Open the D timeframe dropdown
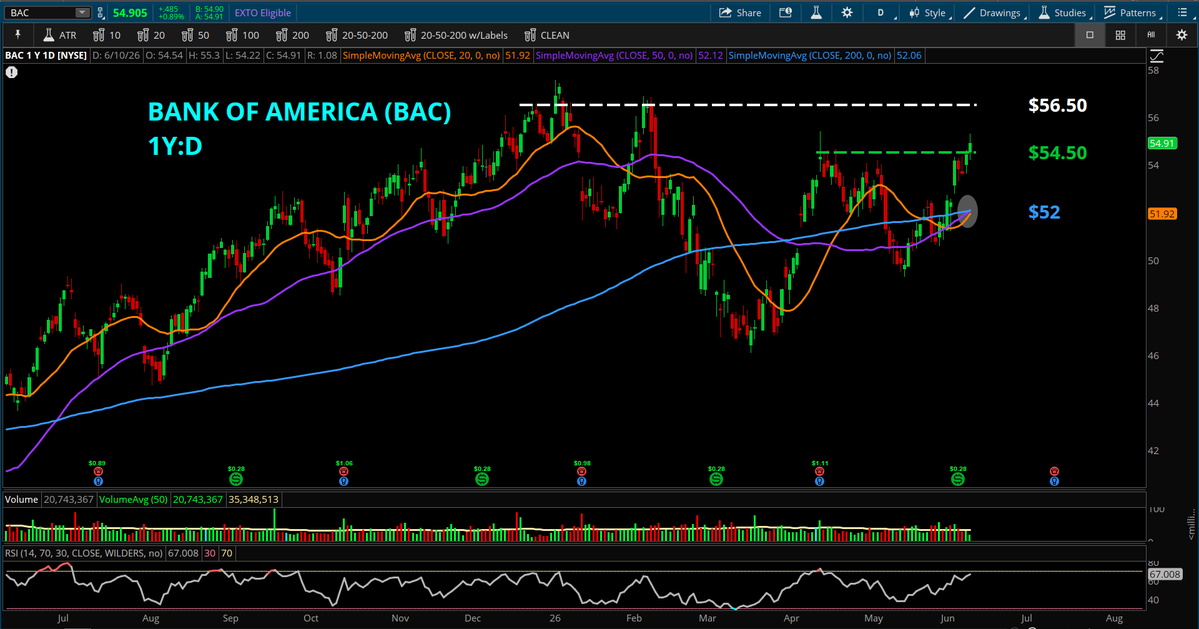 coord(881,13)
